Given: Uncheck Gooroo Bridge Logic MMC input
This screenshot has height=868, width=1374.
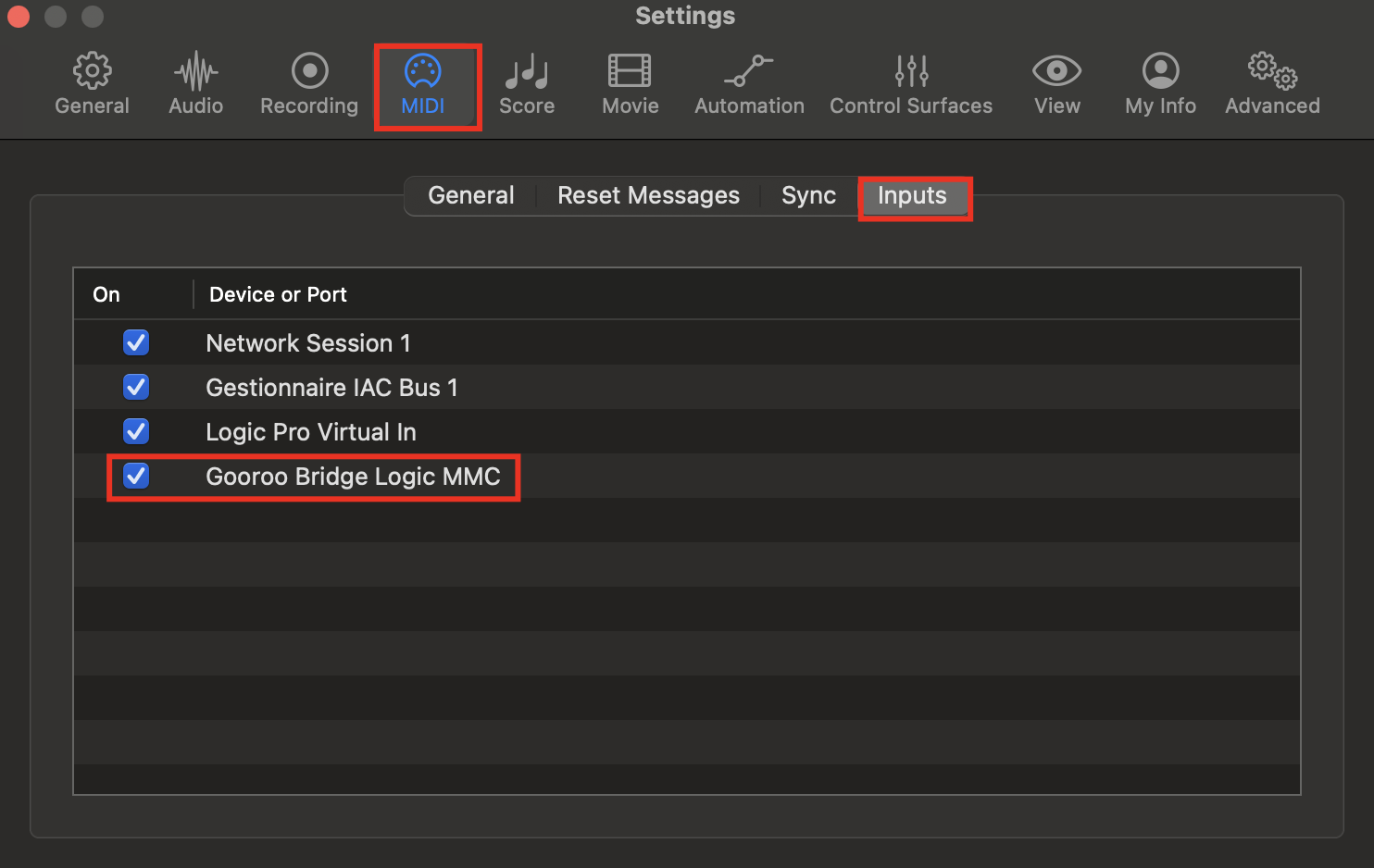Looking at the screenshot, I should [136, 476].
